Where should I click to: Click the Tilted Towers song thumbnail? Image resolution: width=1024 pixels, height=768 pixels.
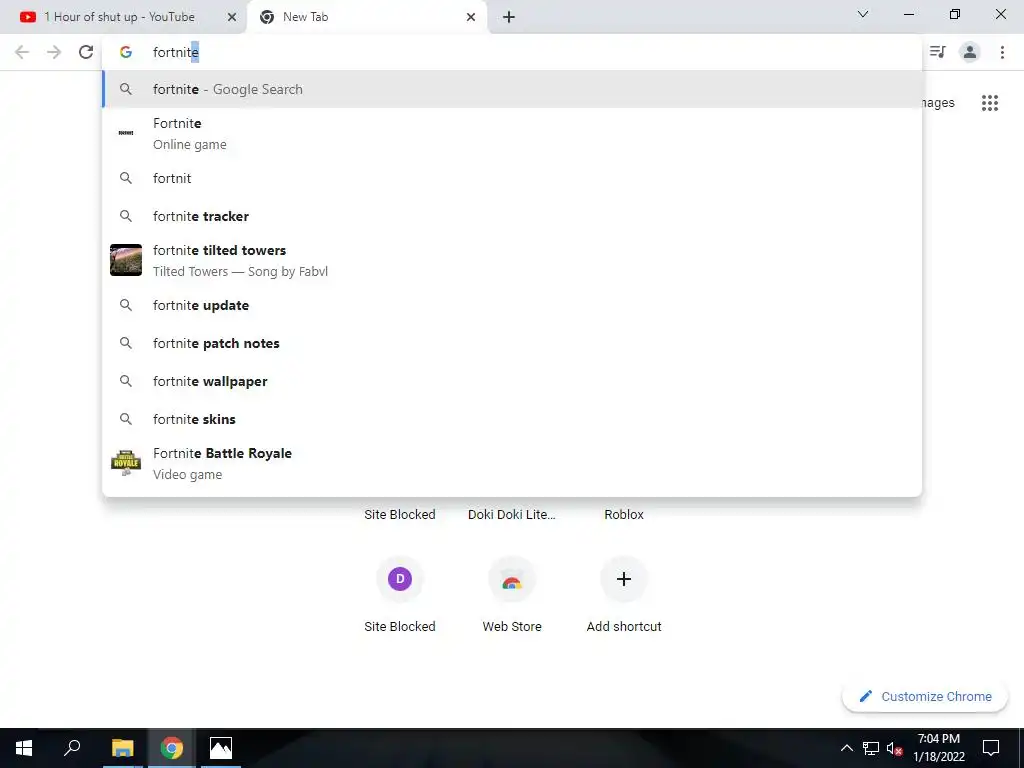(x=126, y=260)
